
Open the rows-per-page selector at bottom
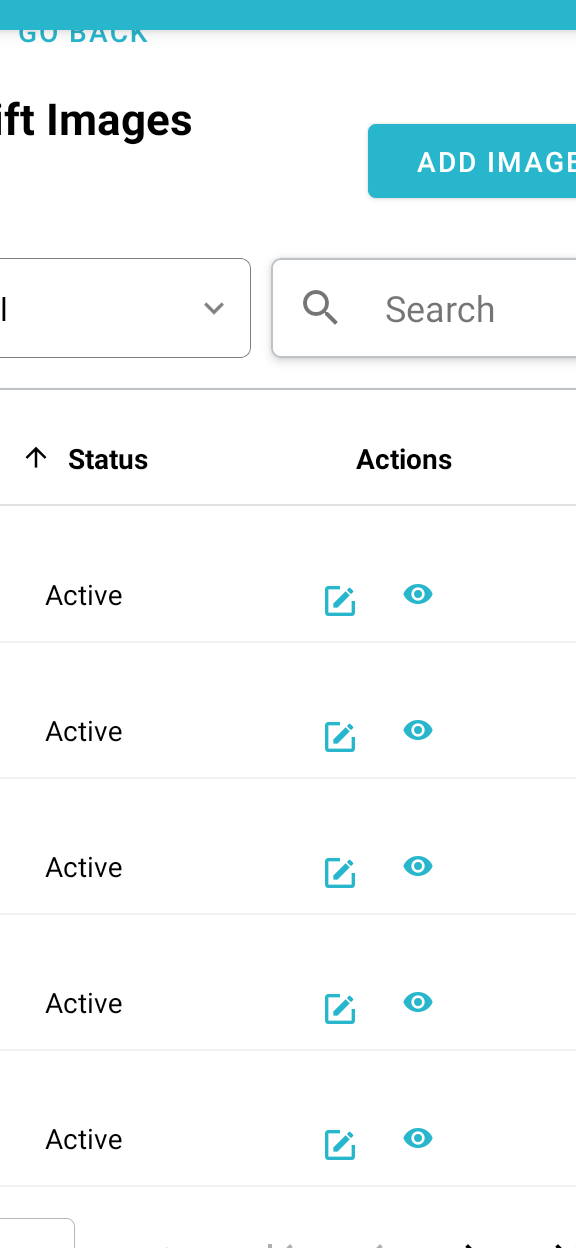(x=36, y=1233)
